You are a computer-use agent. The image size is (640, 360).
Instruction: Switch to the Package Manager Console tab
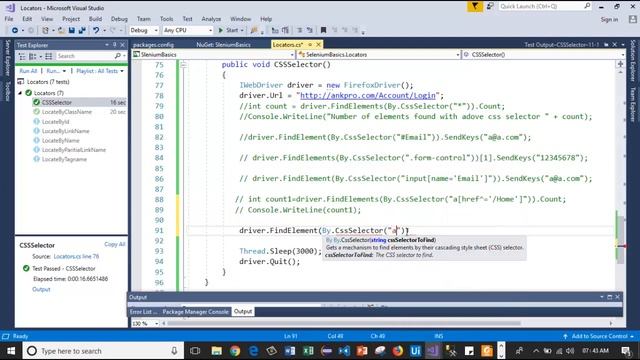[196, 311]
